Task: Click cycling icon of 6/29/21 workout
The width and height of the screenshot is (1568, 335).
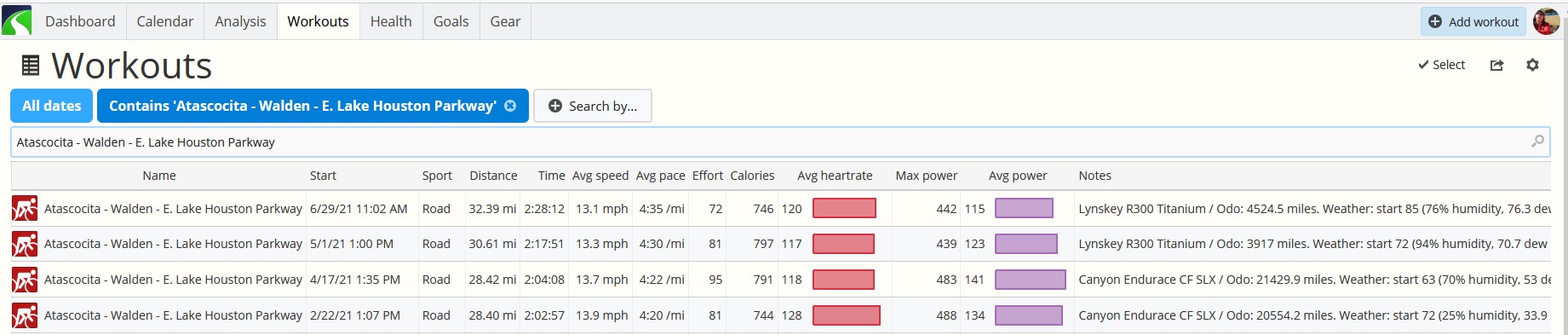Action: click(x=25, y=209)
